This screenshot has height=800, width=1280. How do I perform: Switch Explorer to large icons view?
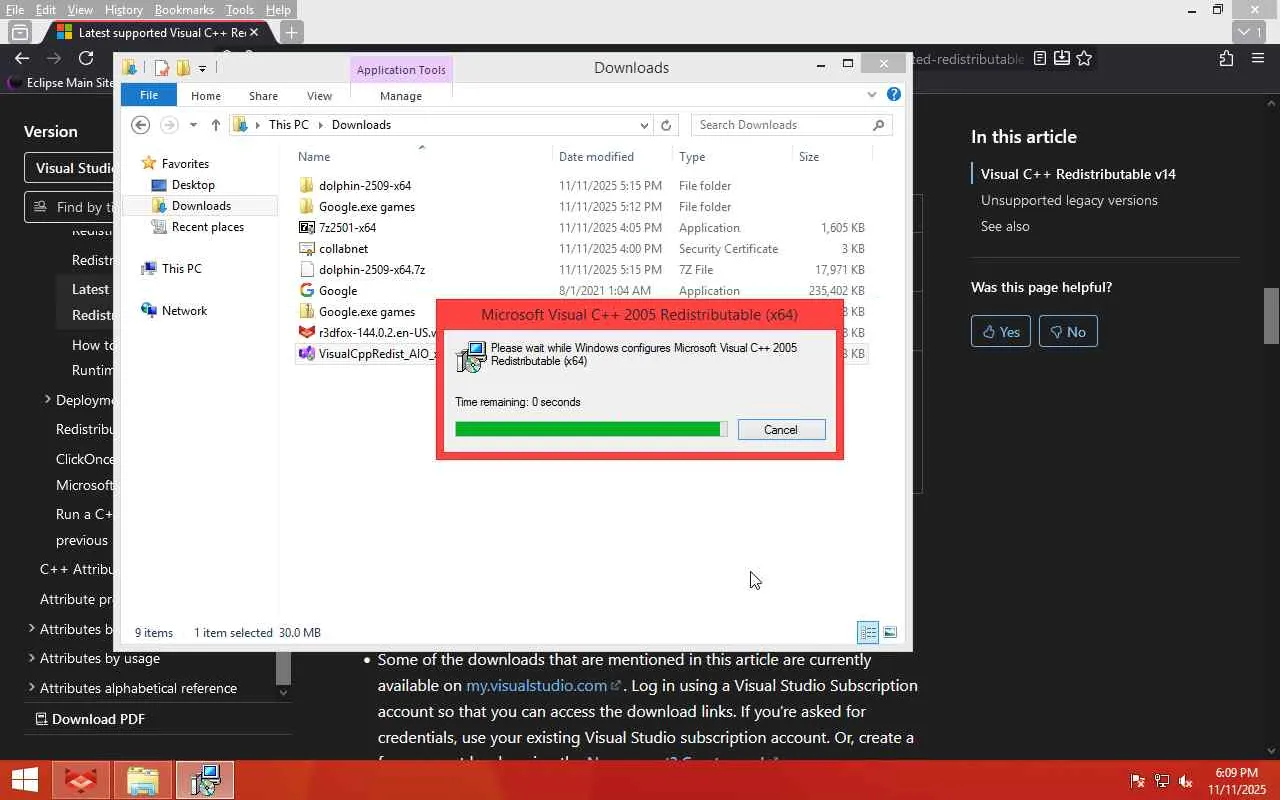click(890, 632)
